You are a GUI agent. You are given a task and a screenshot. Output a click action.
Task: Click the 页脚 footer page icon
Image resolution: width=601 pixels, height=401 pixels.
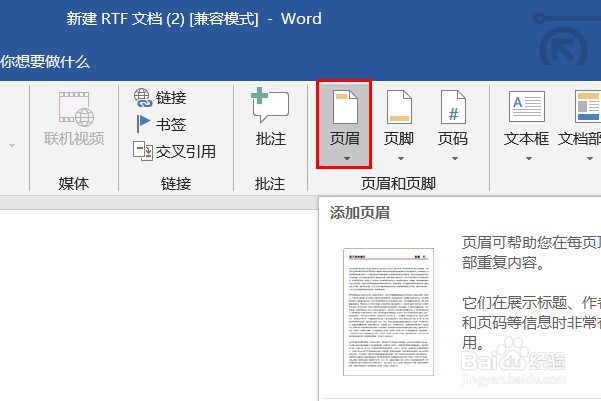(x=399, y=107)
